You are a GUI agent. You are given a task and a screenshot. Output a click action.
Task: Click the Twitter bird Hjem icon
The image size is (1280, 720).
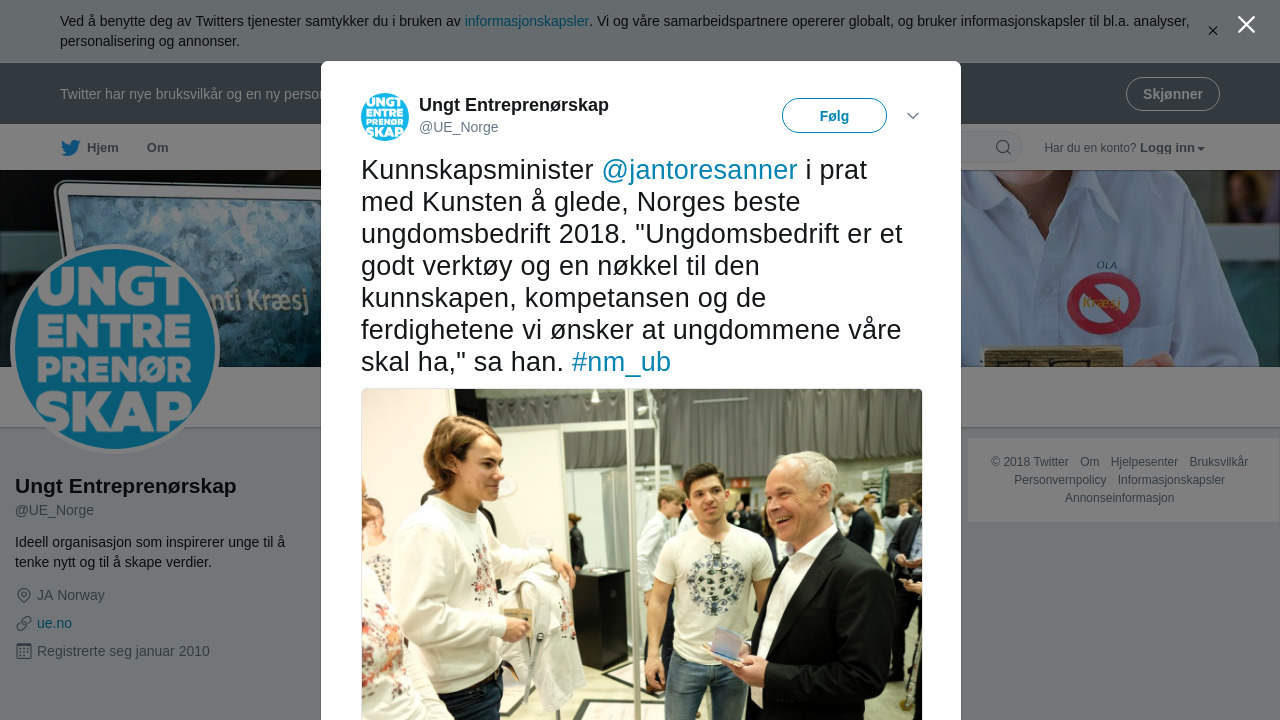[70, 148]
